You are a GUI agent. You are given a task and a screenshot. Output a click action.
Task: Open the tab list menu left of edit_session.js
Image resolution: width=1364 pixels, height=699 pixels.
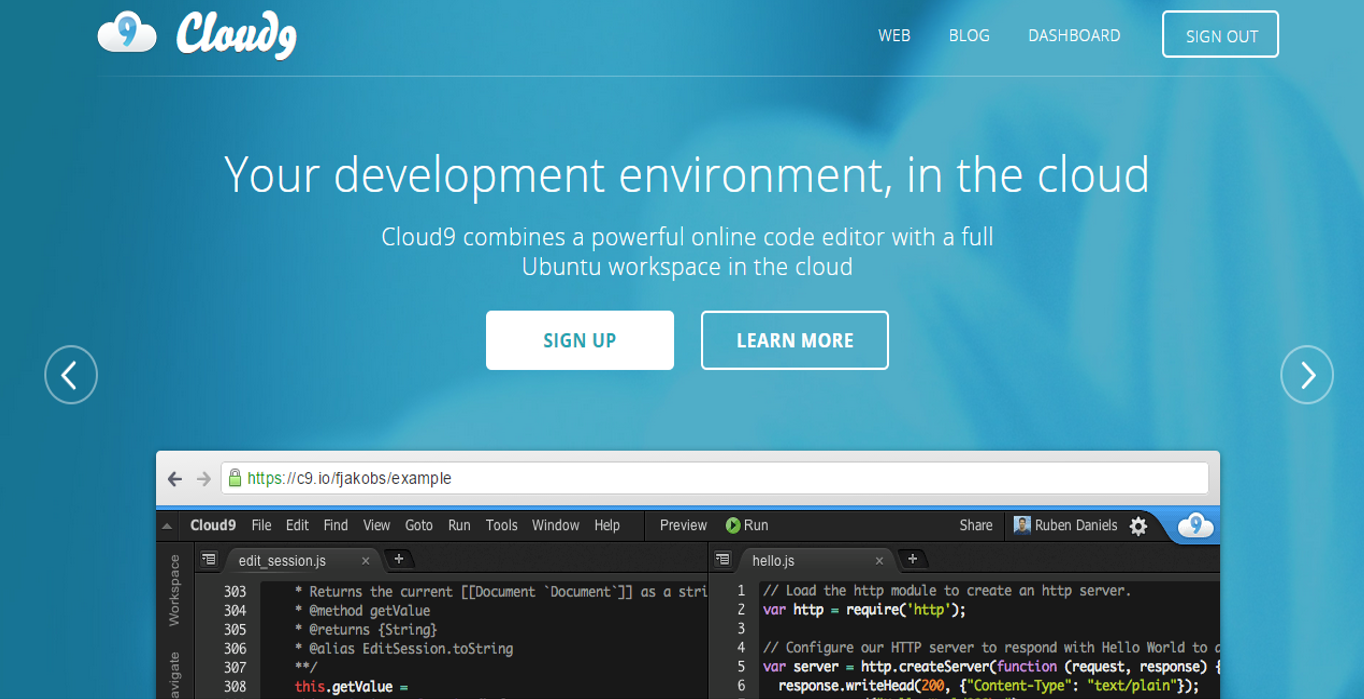click(x=208, y=559)
